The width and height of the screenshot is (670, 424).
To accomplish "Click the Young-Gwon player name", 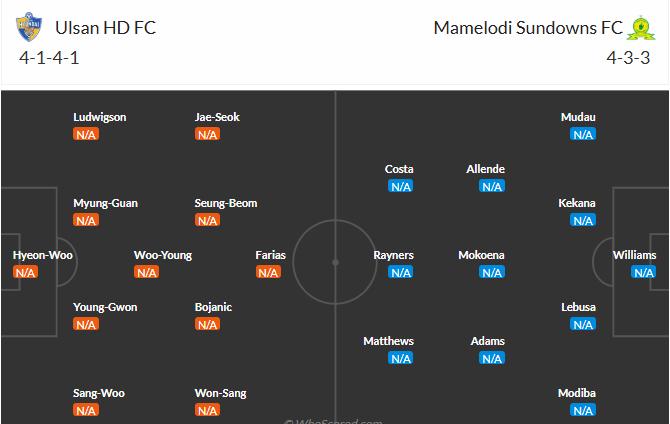I will [105, 307].
